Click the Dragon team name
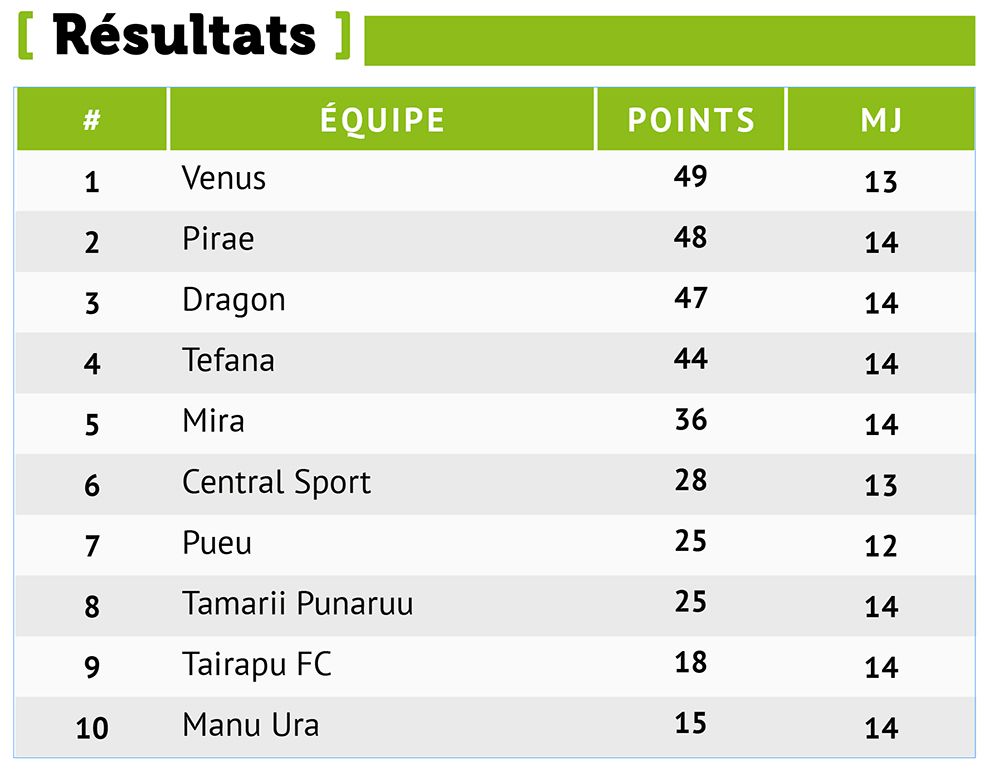This screenshot has height=772, width=984. click(233, 300)
